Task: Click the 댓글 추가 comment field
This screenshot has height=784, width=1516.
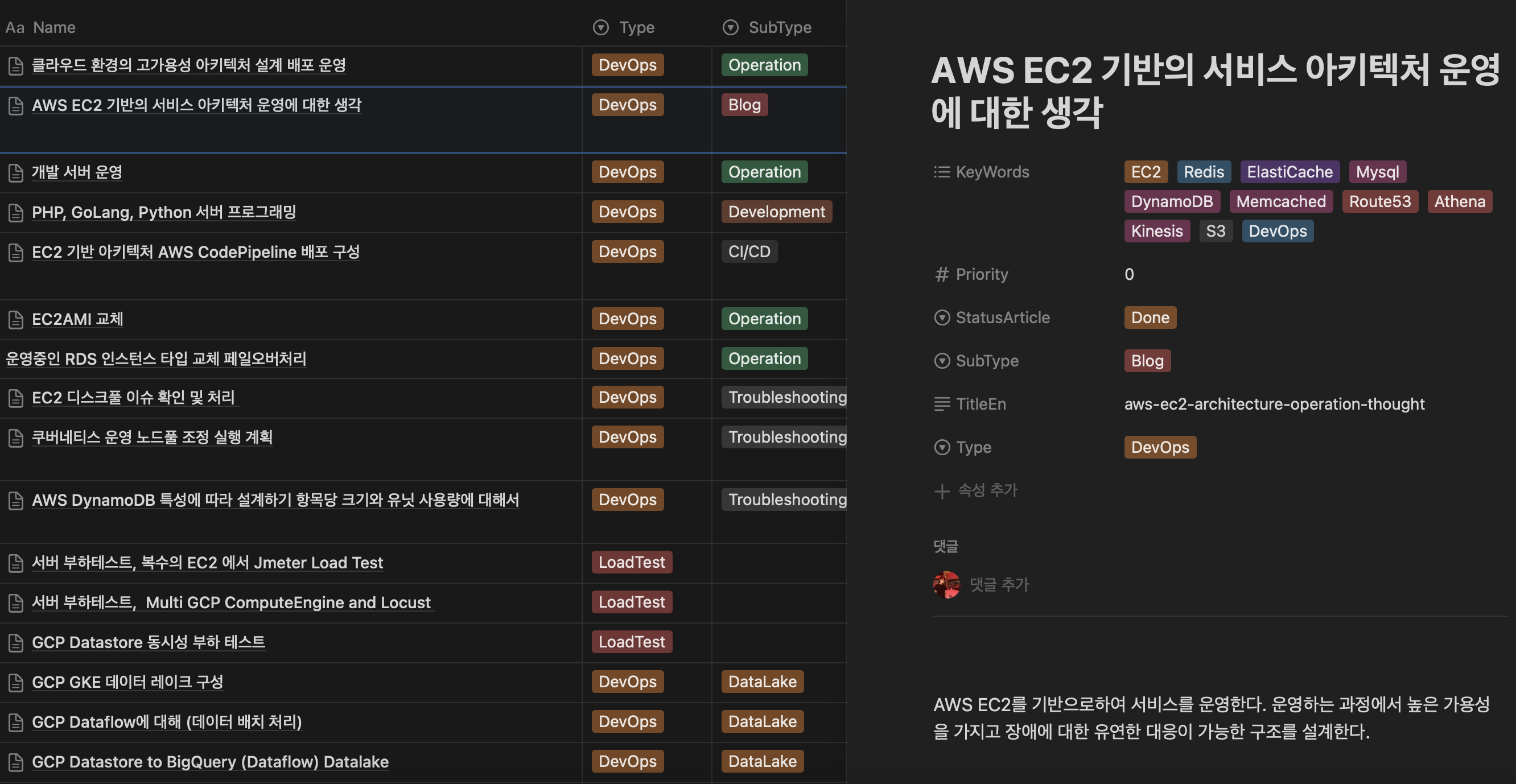Action: pyautogui.click(x=999, y=584)
